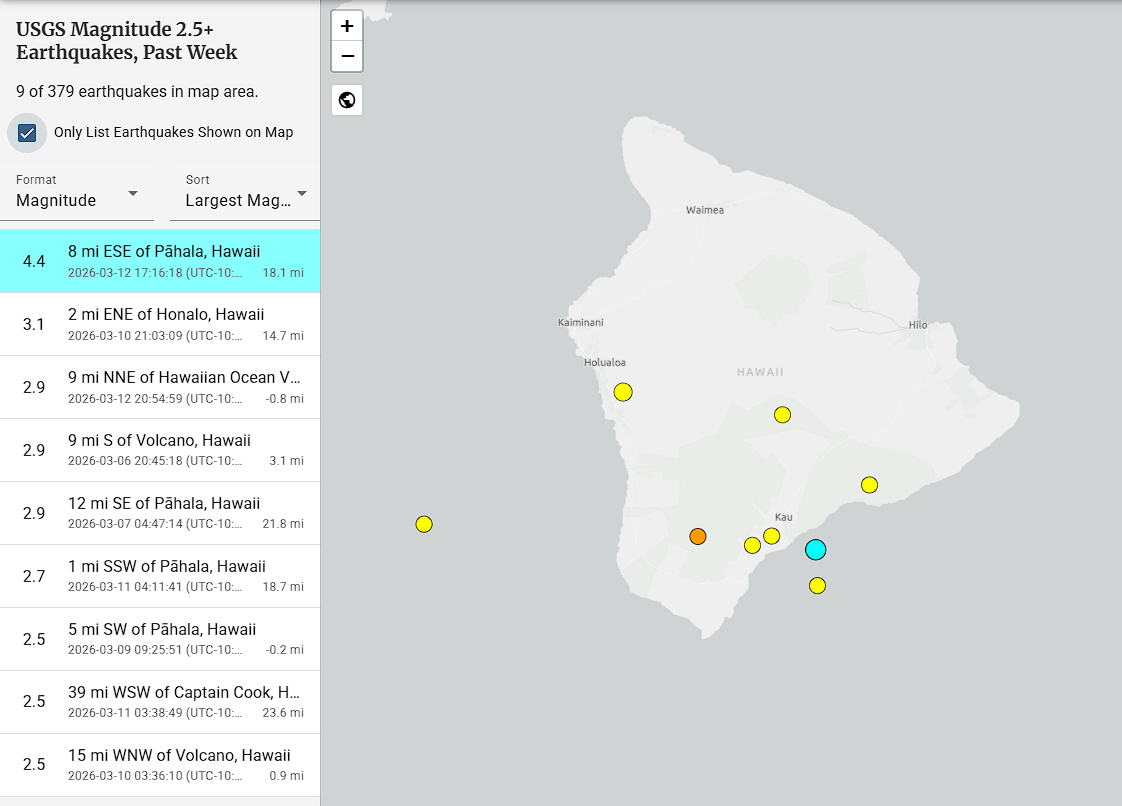The width and height of the screenshot is (1122, 806).
Task: Select the orange earthquake marker on map
Action: coord(698,536)
